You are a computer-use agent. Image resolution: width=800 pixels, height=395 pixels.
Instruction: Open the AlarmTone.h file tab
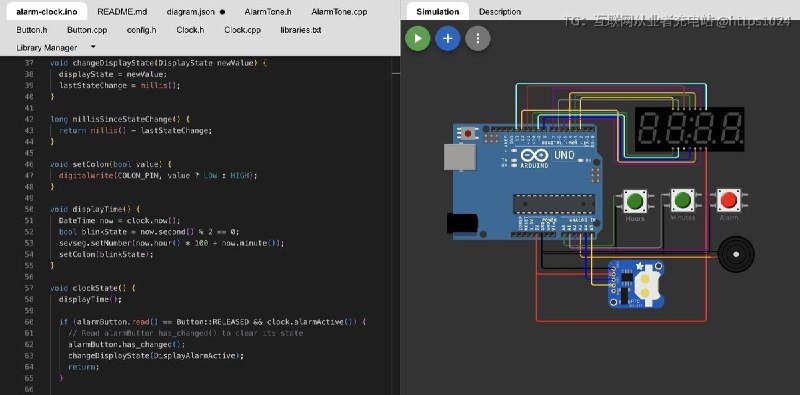click(x=268, y=11)
